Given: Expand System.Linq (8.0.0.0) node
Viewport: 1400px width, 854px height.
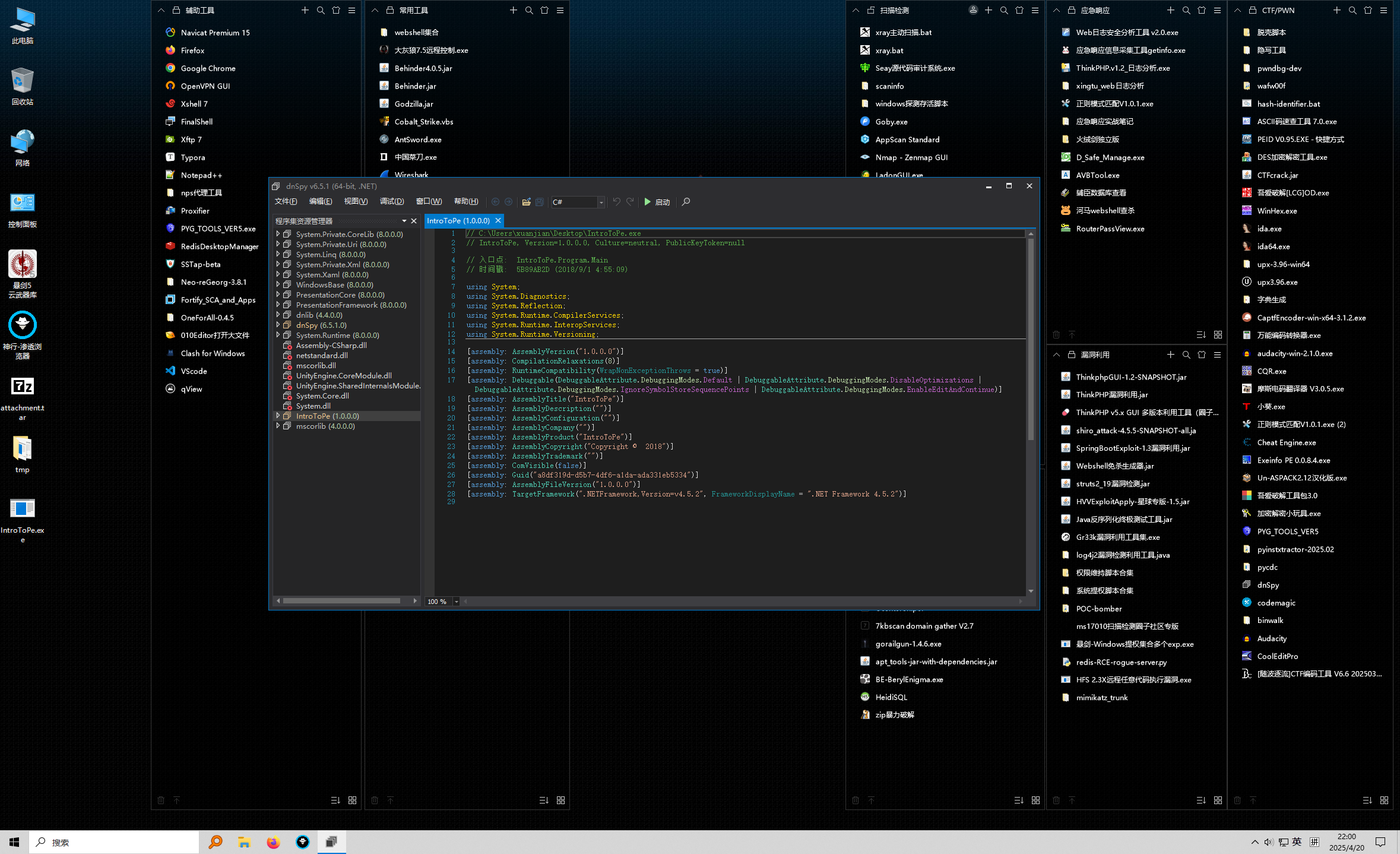Looking at the screenshot, I should (x=278, y=254).
